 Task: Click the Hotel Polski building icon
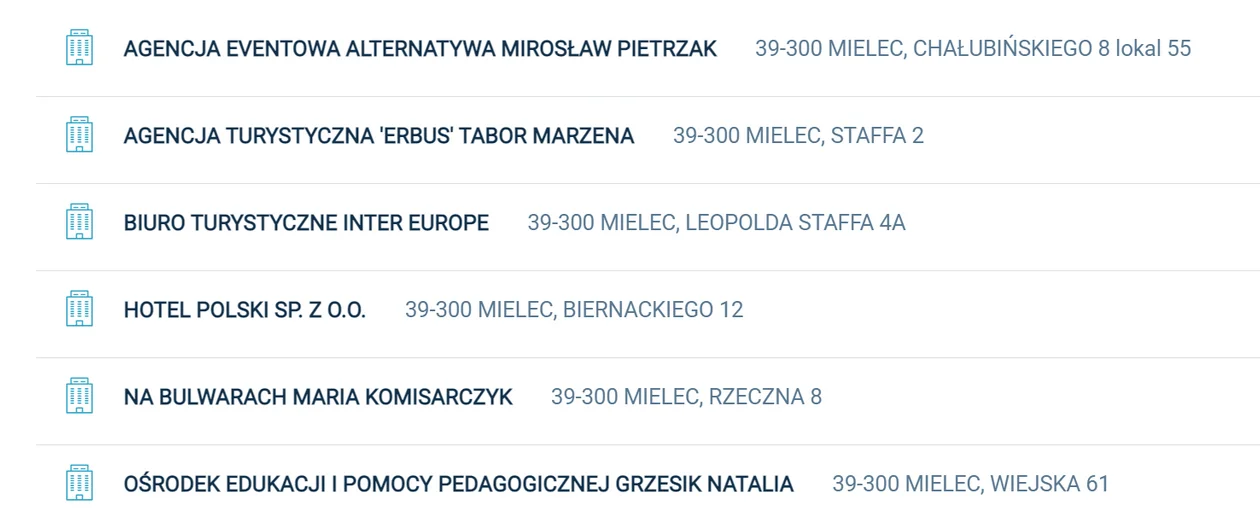79,309
